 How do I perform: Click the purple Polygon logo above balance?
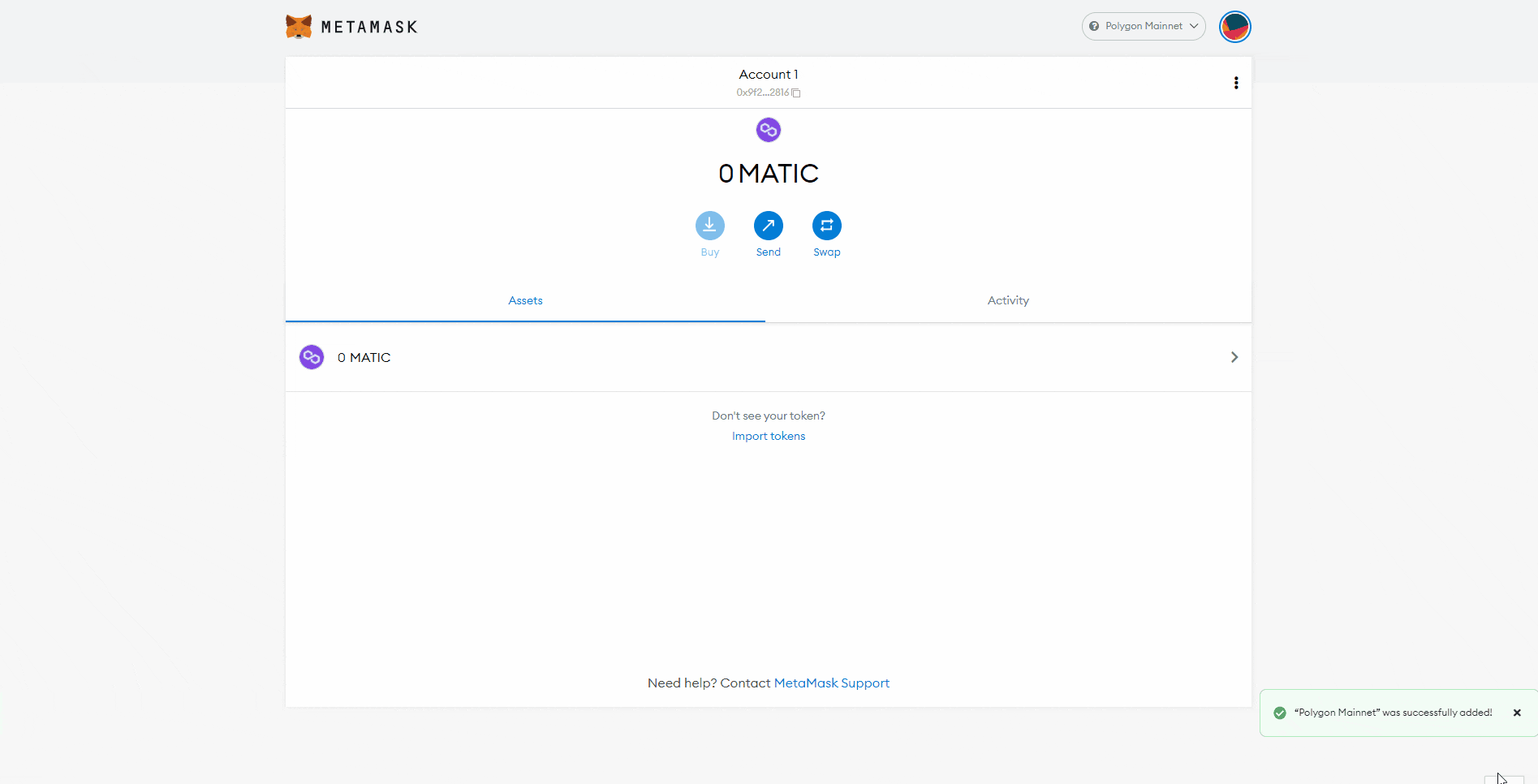pyautogui.click(x=769, y=130)
